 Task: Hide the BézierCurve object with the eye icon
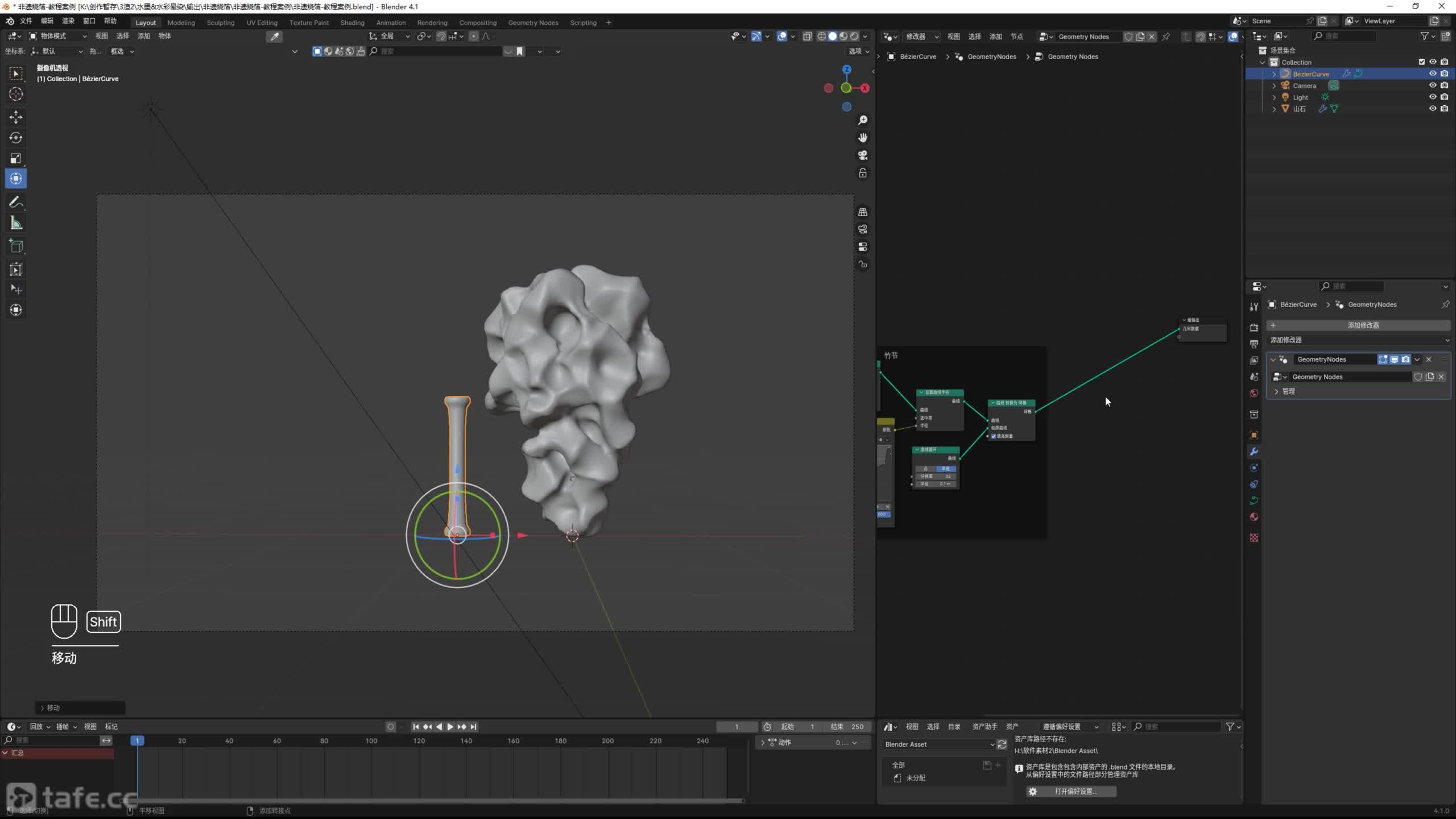pyautogui.click(x=1432, y=73)
